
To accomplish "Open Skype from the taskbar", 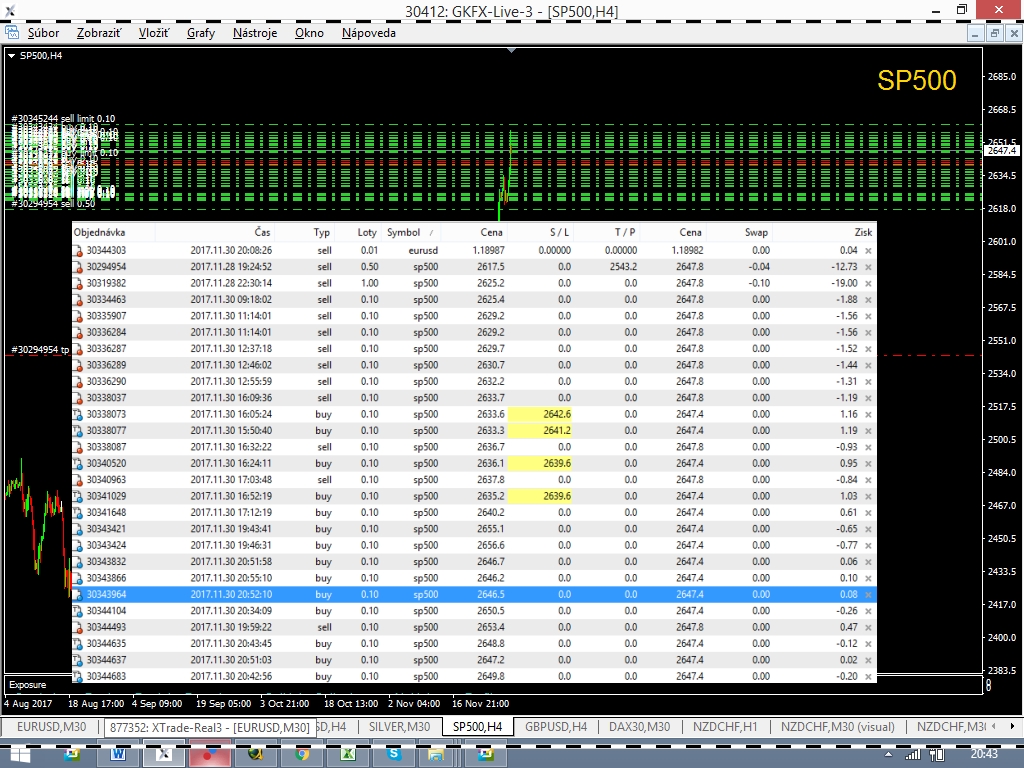I will [393, 753].
